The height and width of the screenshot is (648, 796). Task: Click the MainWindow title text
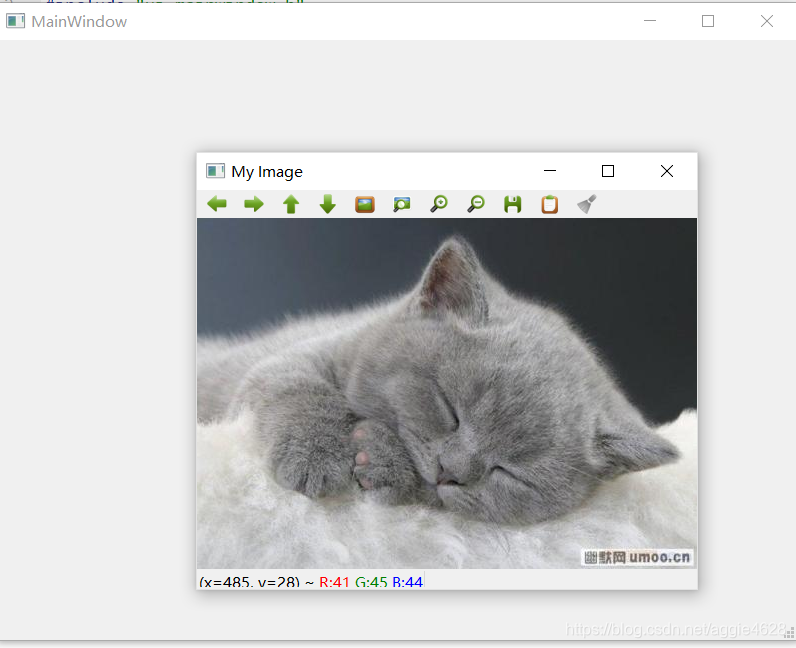79,21
